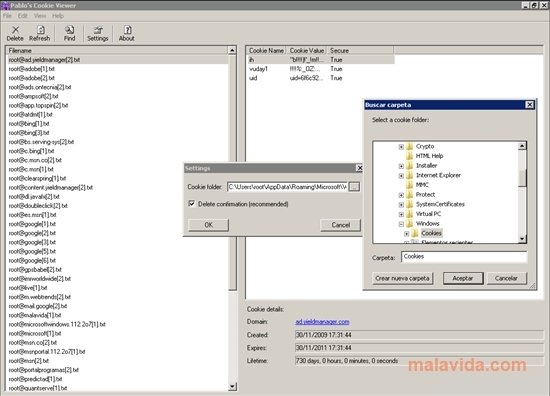550x396 pixels.
Task: Select the uid cookie row
Action: pyautogui.click(x=320, y=78)
